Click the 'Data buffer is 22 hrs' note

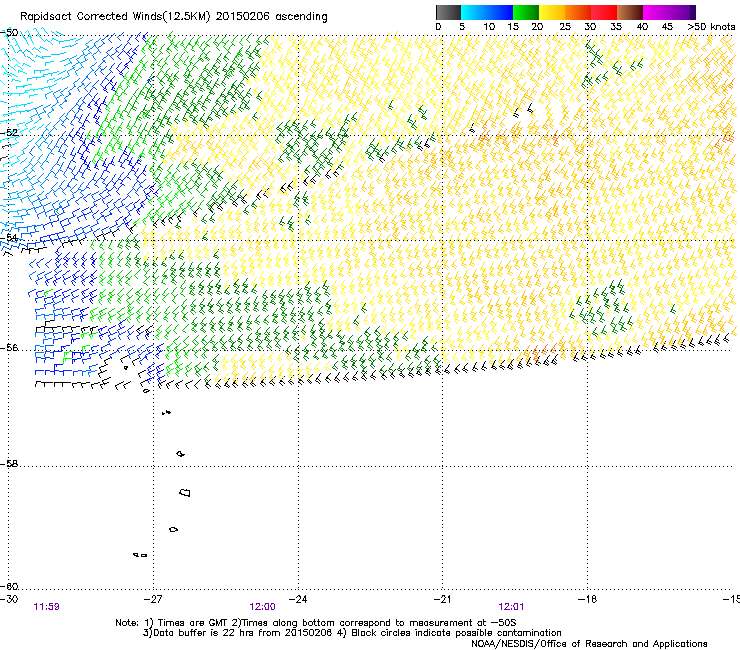click(x=352, y=633)
